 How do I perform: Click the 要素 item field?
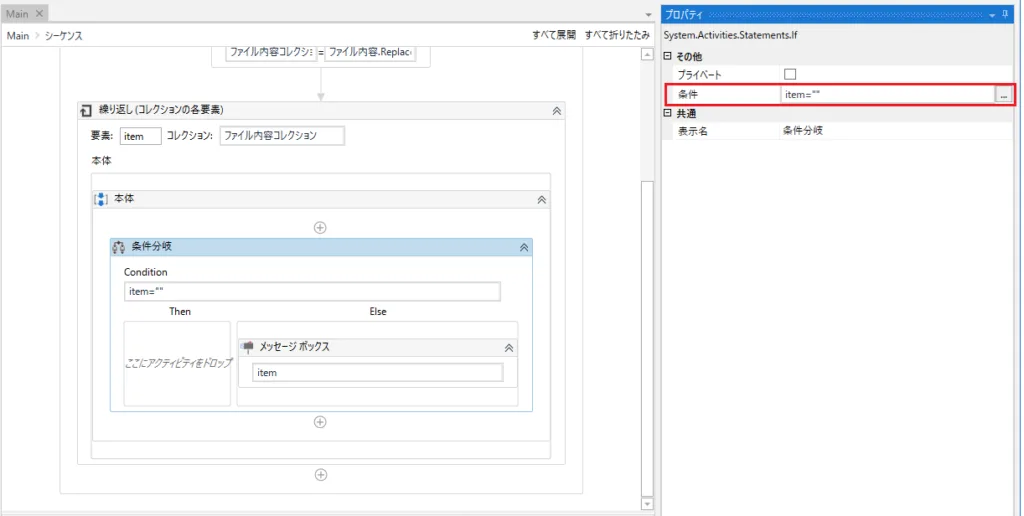pos(140,136)
